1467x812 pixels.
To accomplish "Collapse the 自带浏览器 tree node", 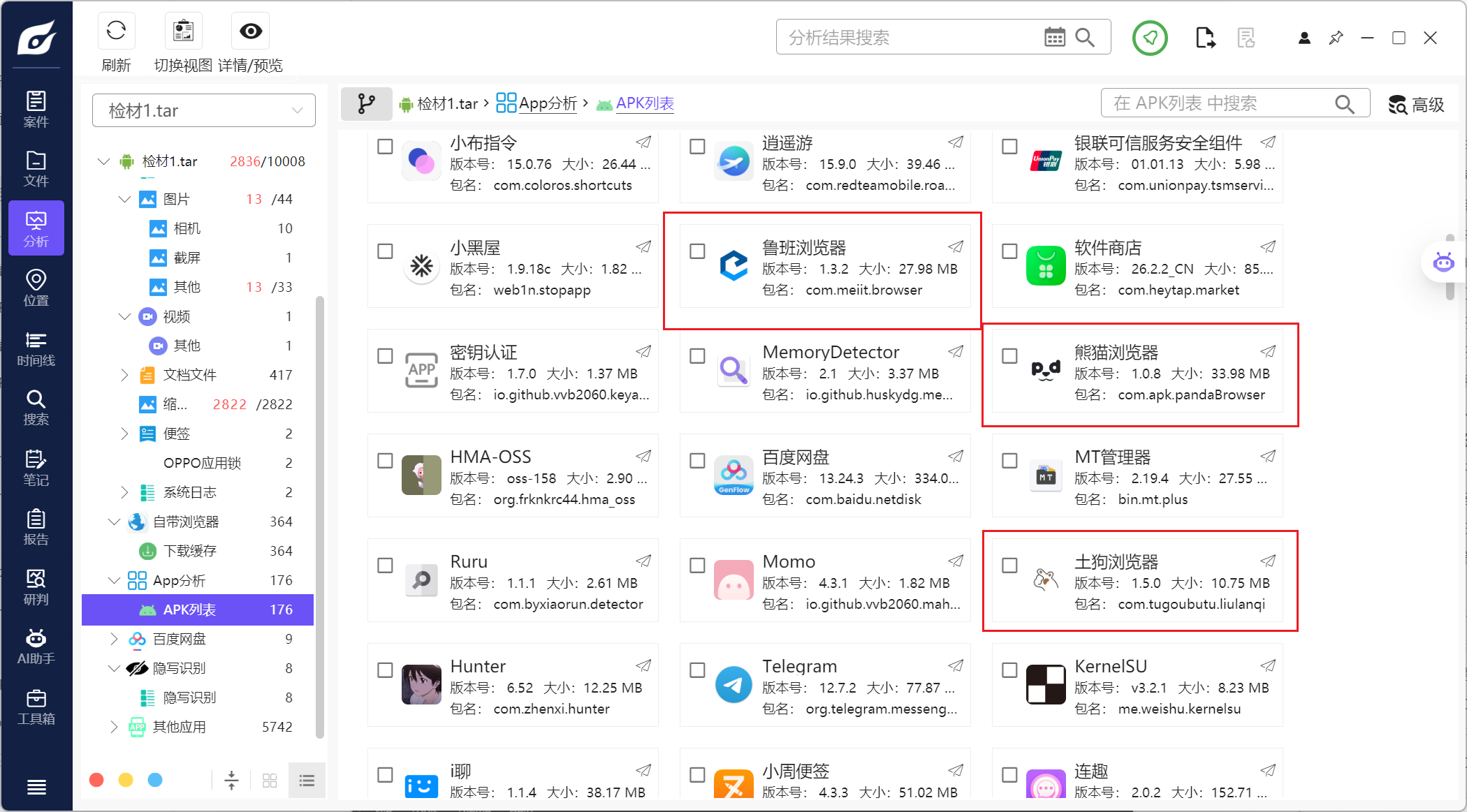I will point(114,522).
